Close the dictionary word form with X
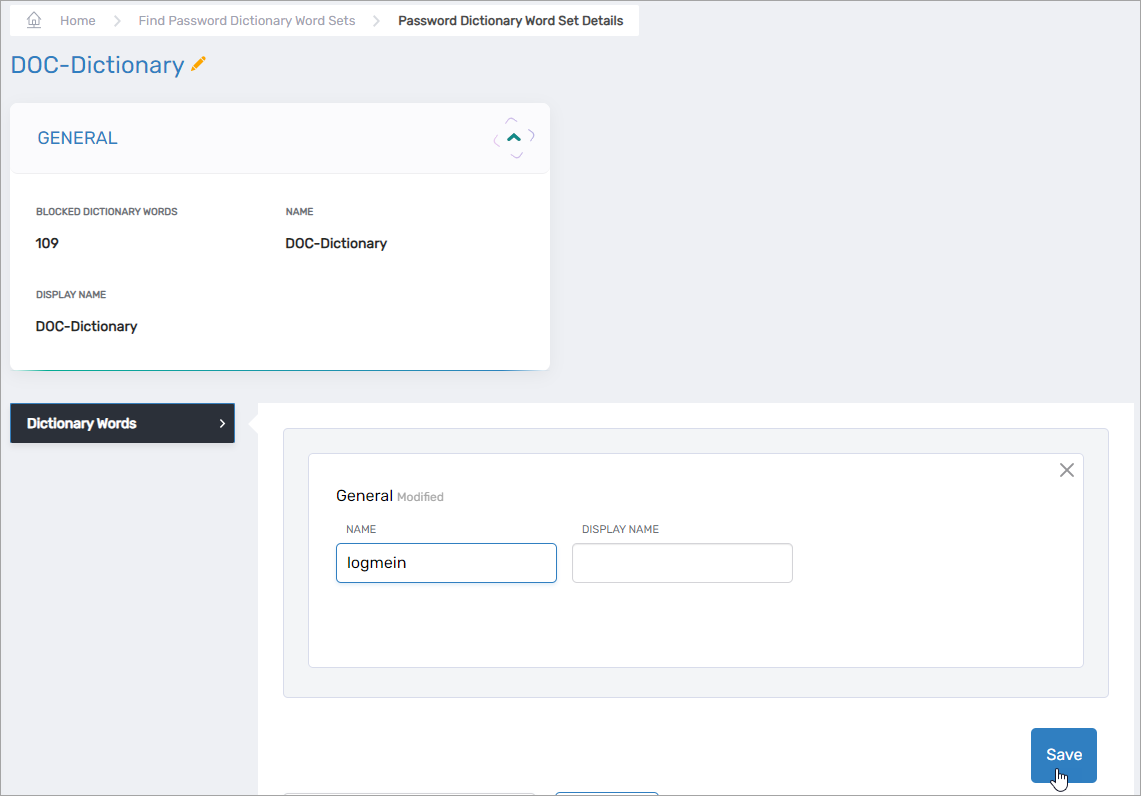 click(x=1066, y=470)
